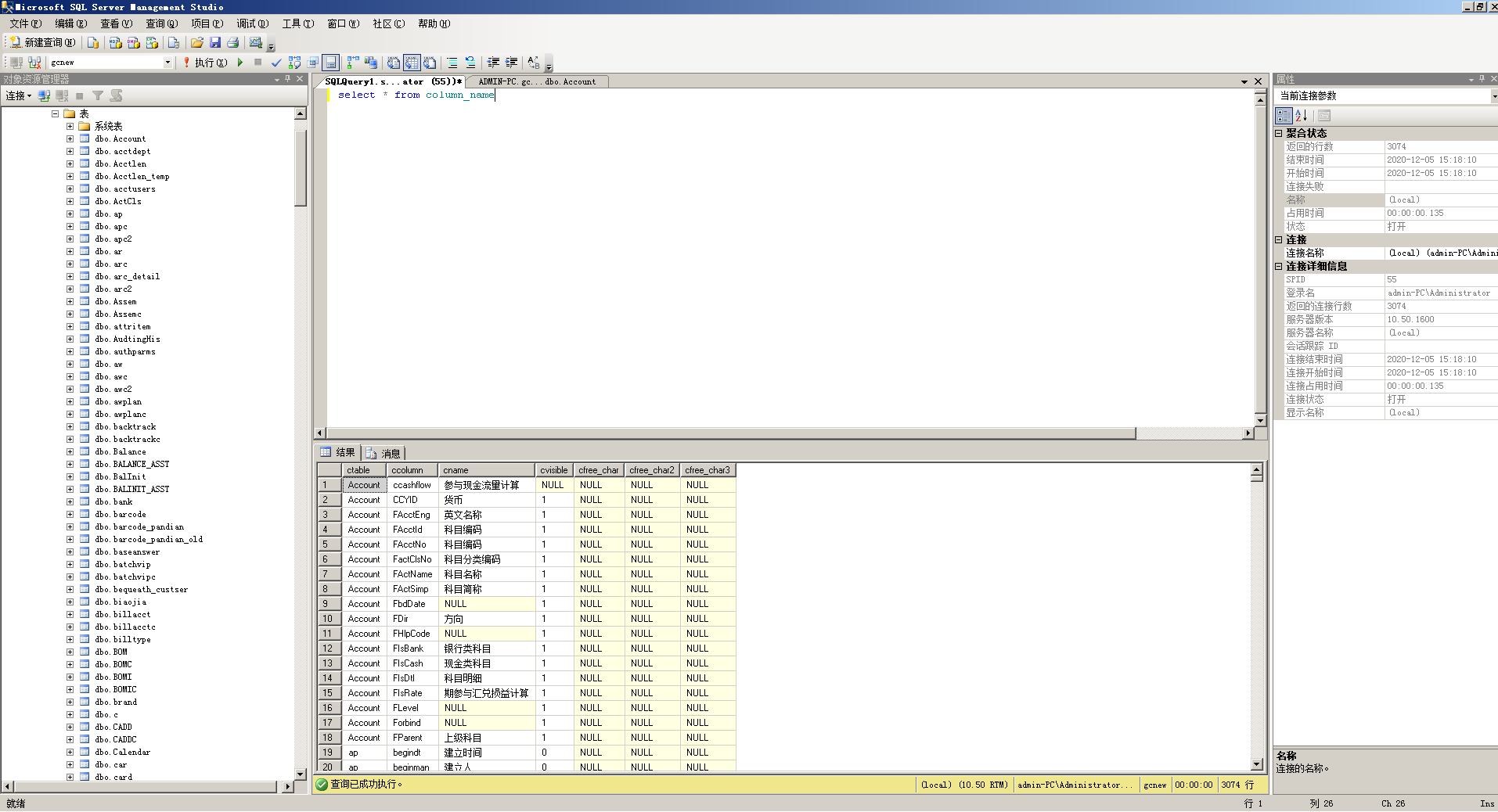Click the Comment out selected lines icon
This screenshot has height=812, width=1498.
point(452,63)
